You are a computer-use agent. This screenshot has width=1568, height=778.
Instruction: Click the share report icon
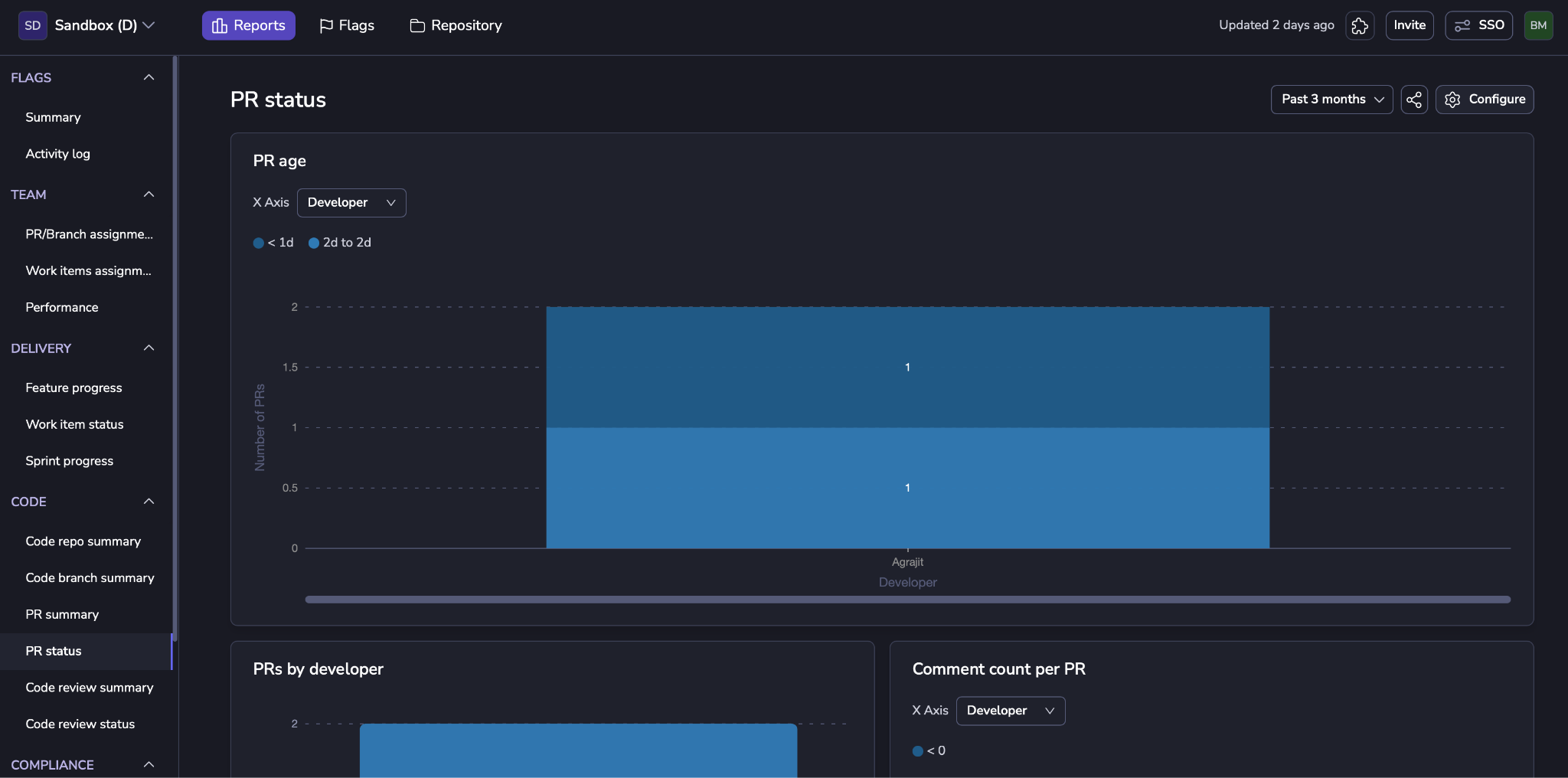[1414, 100]
